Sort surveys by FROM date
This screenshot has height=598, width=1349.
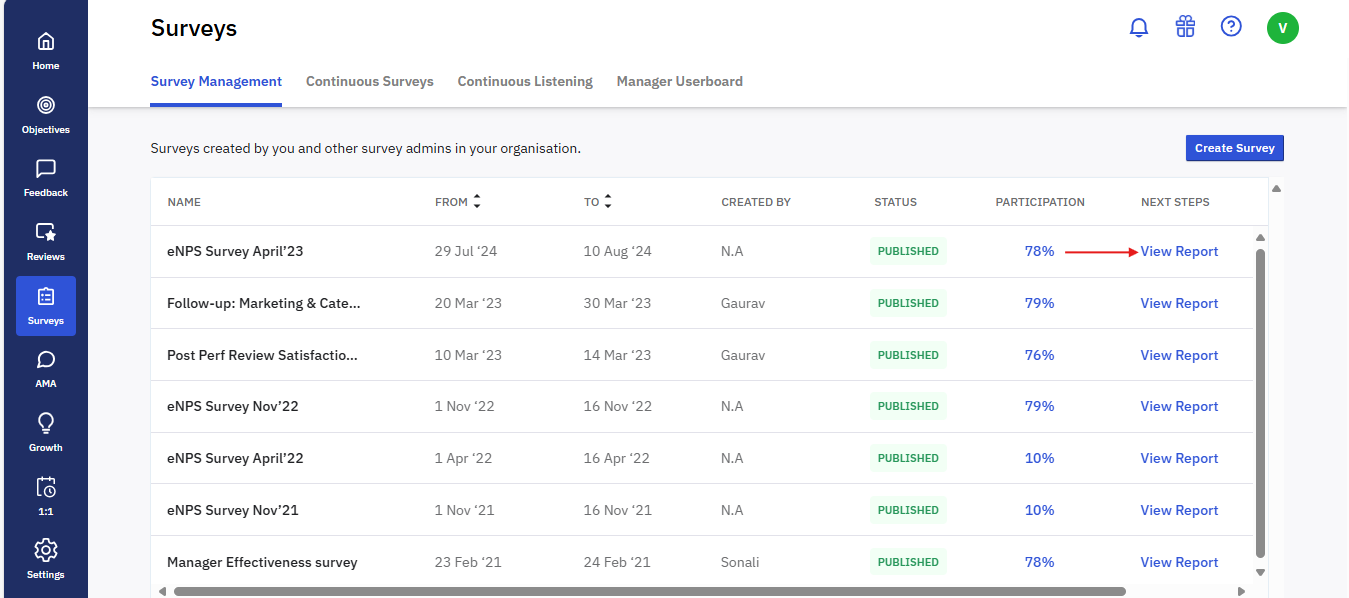click(477, 202)
